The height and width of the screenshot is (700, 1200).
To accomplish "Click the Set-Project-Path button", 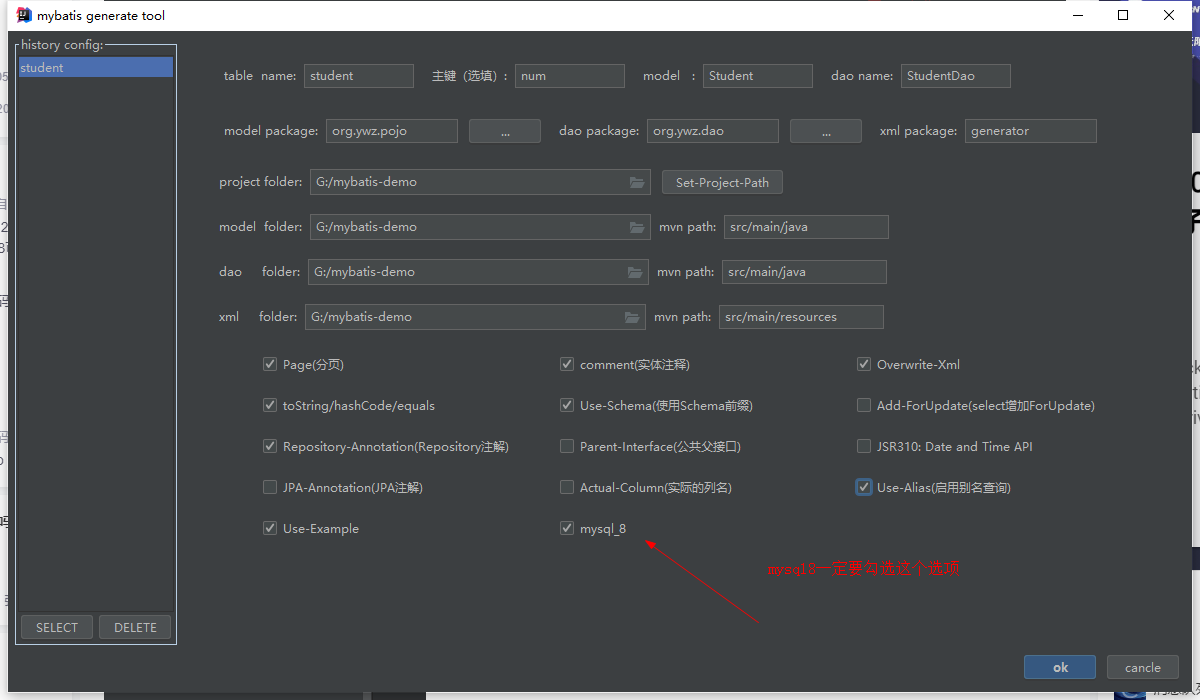I will click(x=722, y=182).
